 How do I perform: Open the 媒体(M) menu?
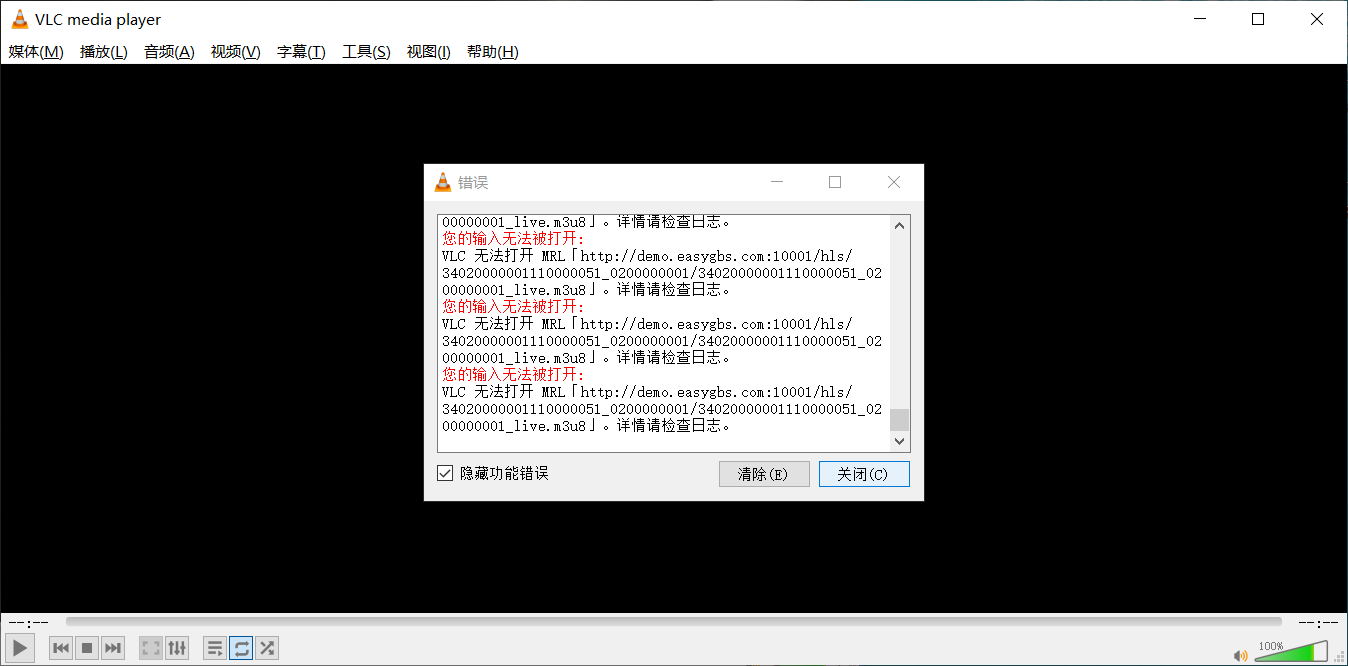pyautogui.click(x=36, y=52)
